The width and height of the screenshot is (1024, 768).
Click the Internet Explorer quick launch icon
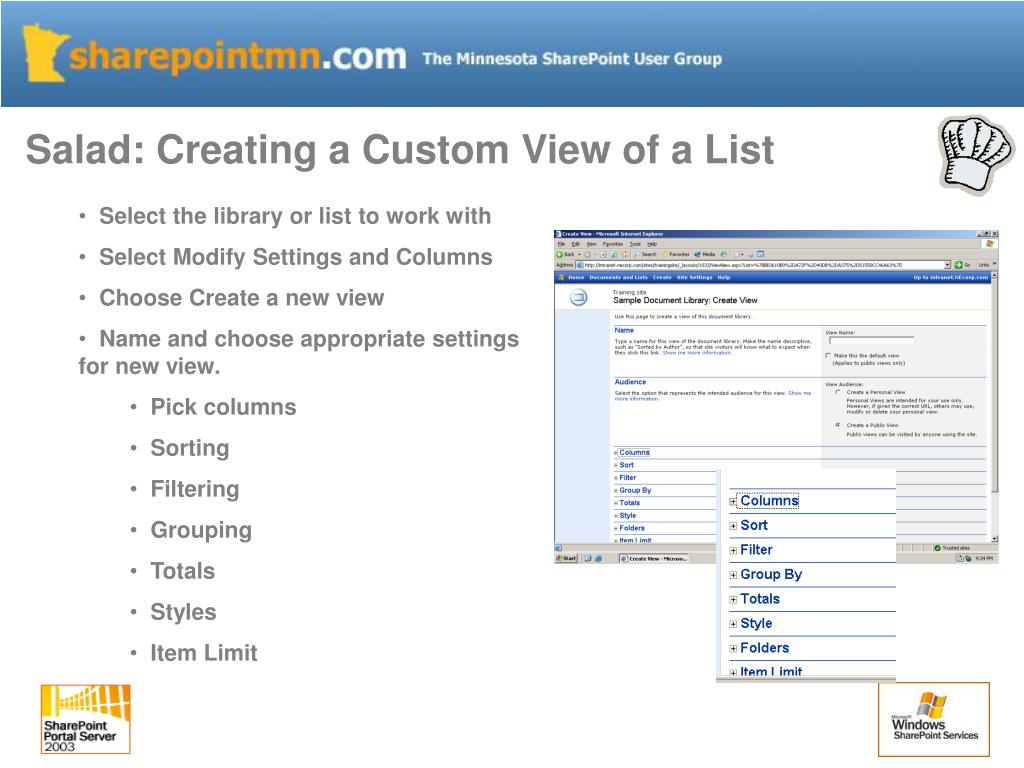tap(598, 559)
